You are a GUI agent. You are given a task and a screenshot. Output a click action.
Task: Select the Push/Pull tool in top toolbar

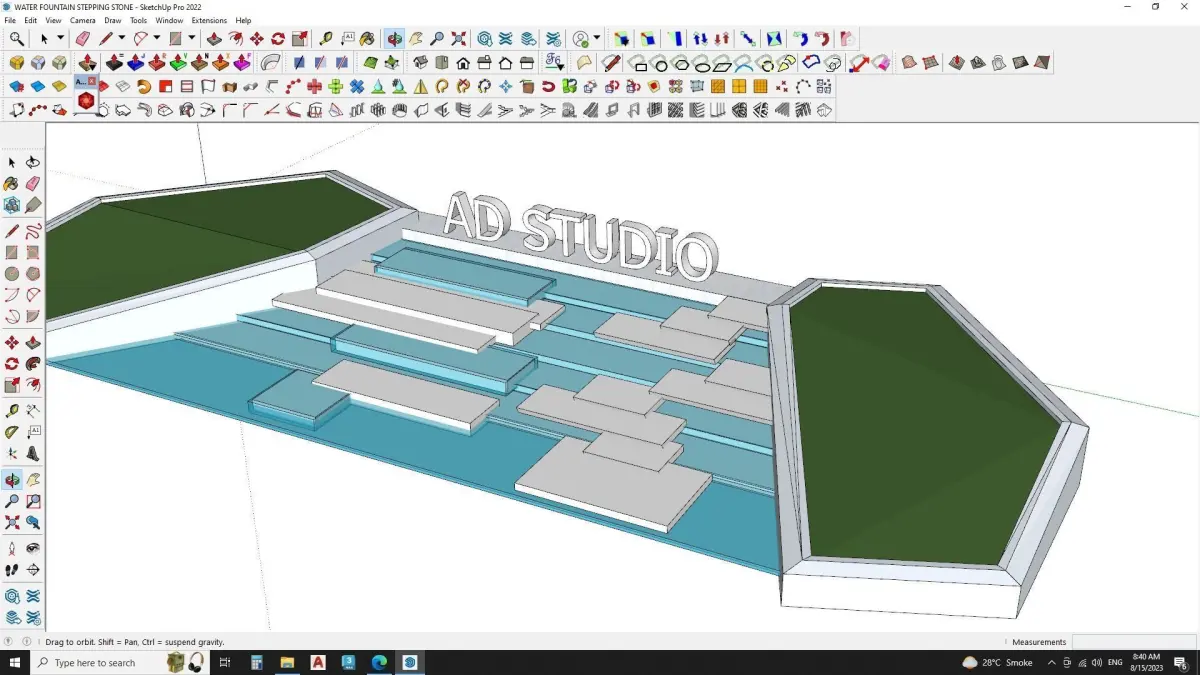(x=214, y=39)
